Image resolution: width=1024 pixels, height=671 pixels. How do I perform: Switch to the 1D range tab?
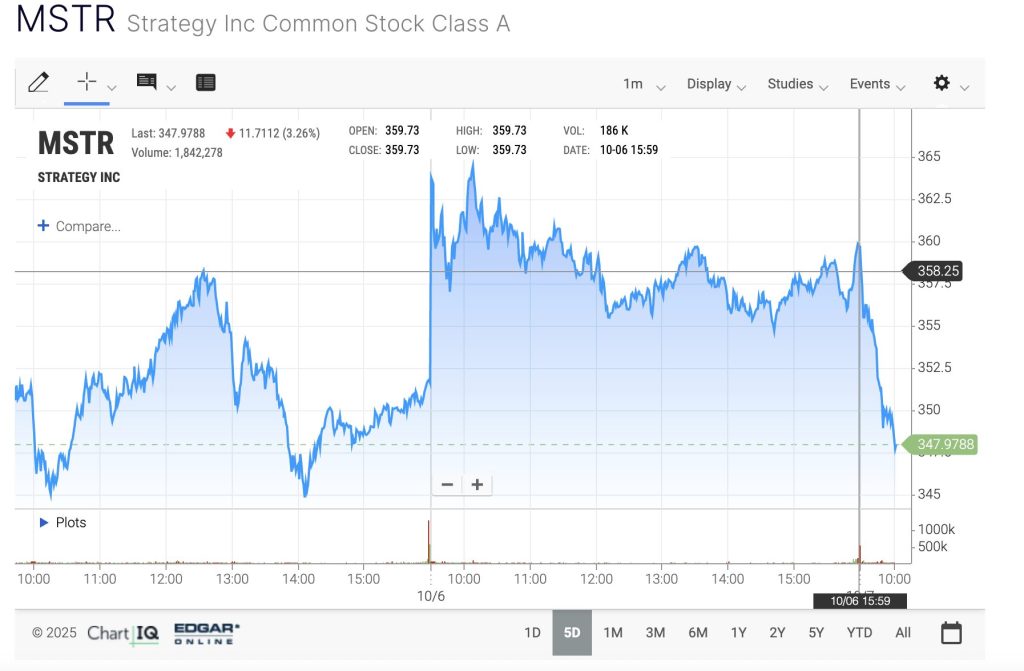[532, 633]
